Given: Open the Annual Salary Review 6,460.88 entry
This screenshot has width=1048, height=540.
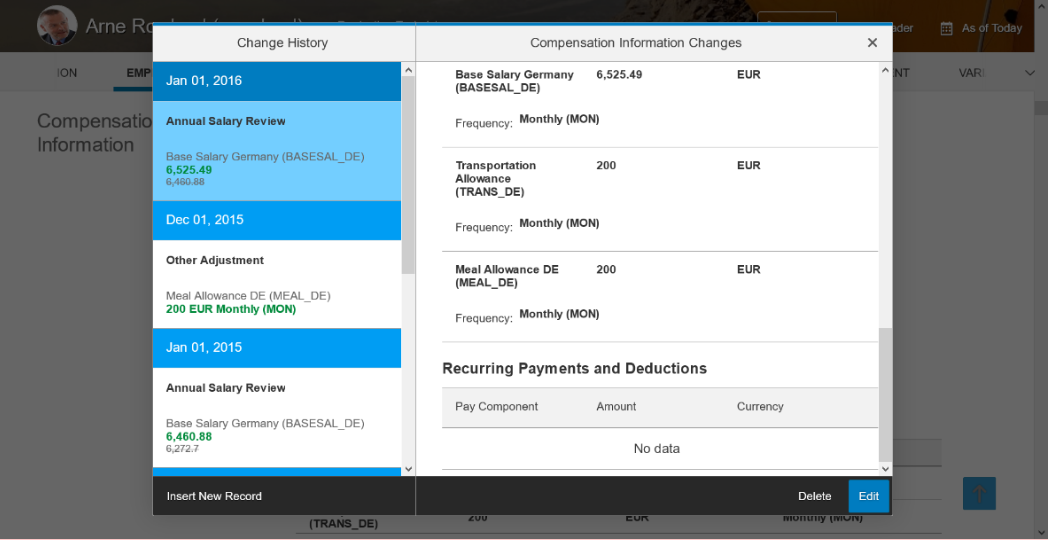Looking at the screenshot, I should (x=277, y=418).
